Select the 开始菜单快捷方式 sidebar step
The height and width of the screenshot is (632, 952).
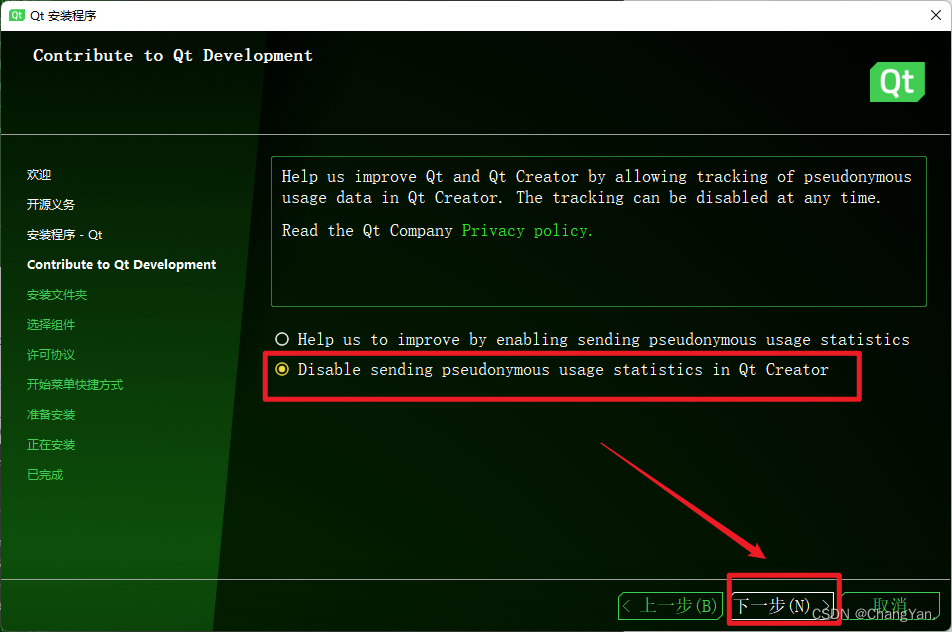coord(75,385)
